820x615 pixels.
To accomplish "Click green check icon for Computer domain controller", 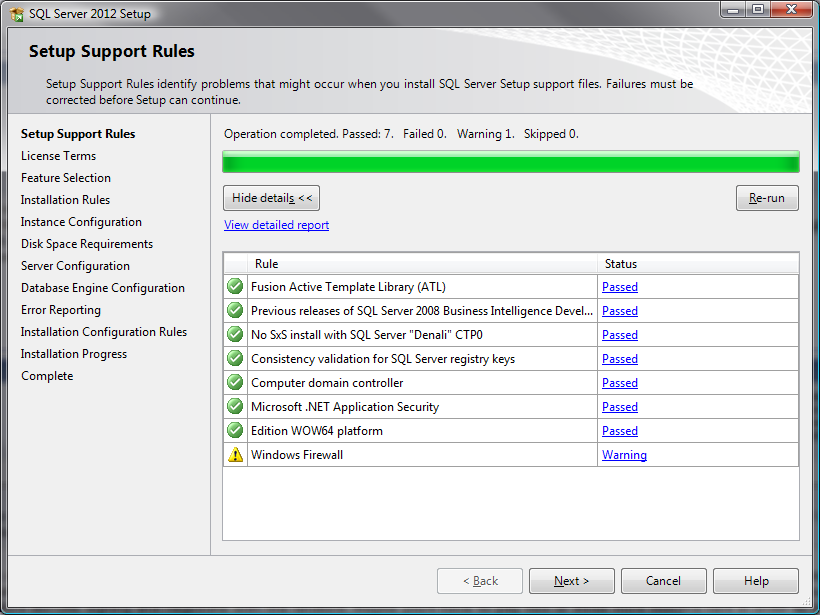I will (x=235, y=382).
